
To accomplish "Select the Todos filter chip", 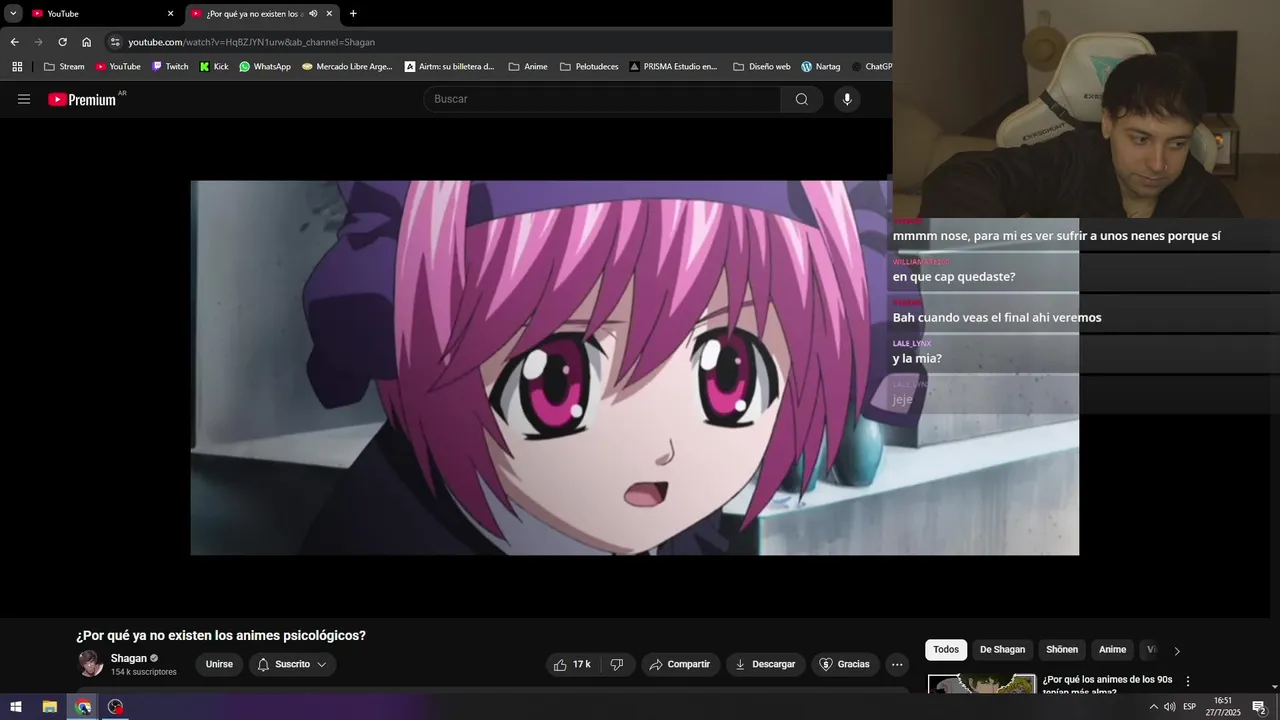I will tap(946, 650).
